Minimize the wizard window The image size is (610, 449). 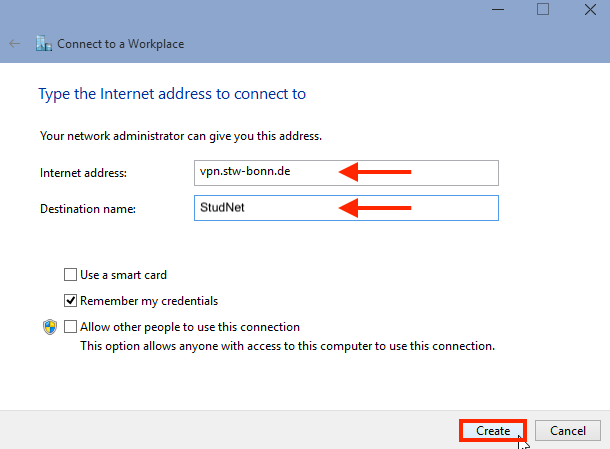pos(498,9)
